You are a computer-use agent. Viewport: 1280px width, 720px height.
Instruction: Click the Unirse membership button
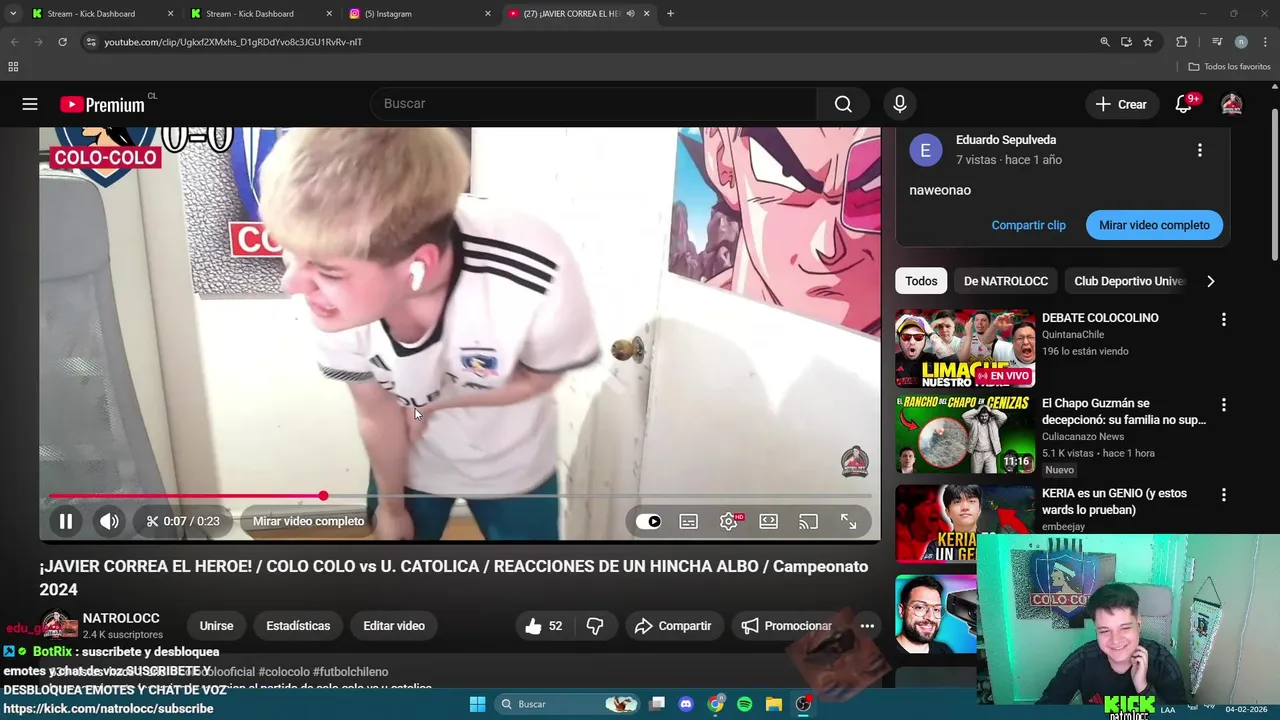tap(216, 626)
